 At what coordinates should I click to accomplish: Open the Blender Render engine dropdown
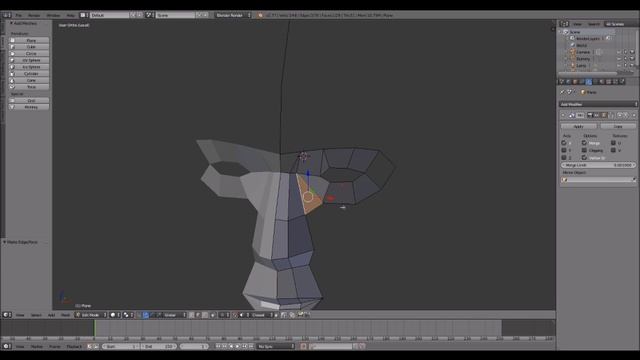click(233, 15)
